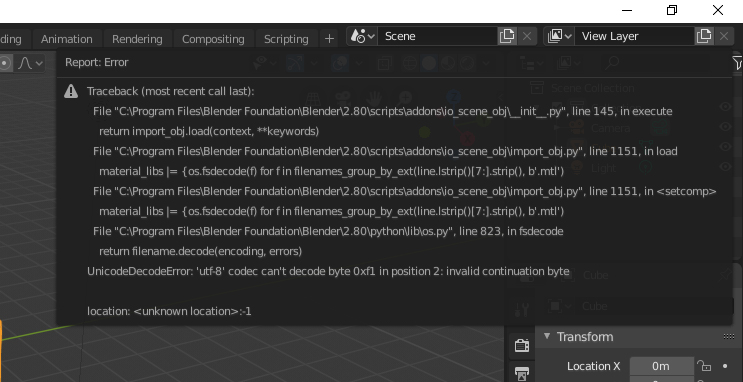
Task: Click the 'location: <unknown location>:-1' line
Action: [169, 311]
